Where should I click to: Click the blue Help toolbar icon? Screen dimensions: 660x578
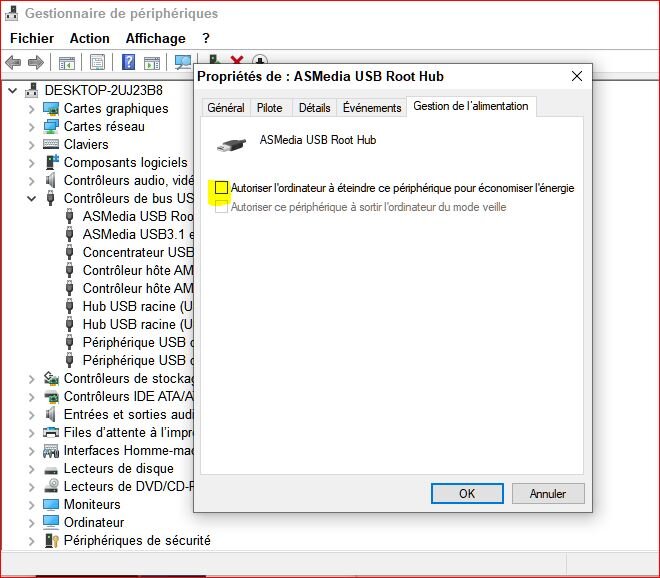coord(128,62)
